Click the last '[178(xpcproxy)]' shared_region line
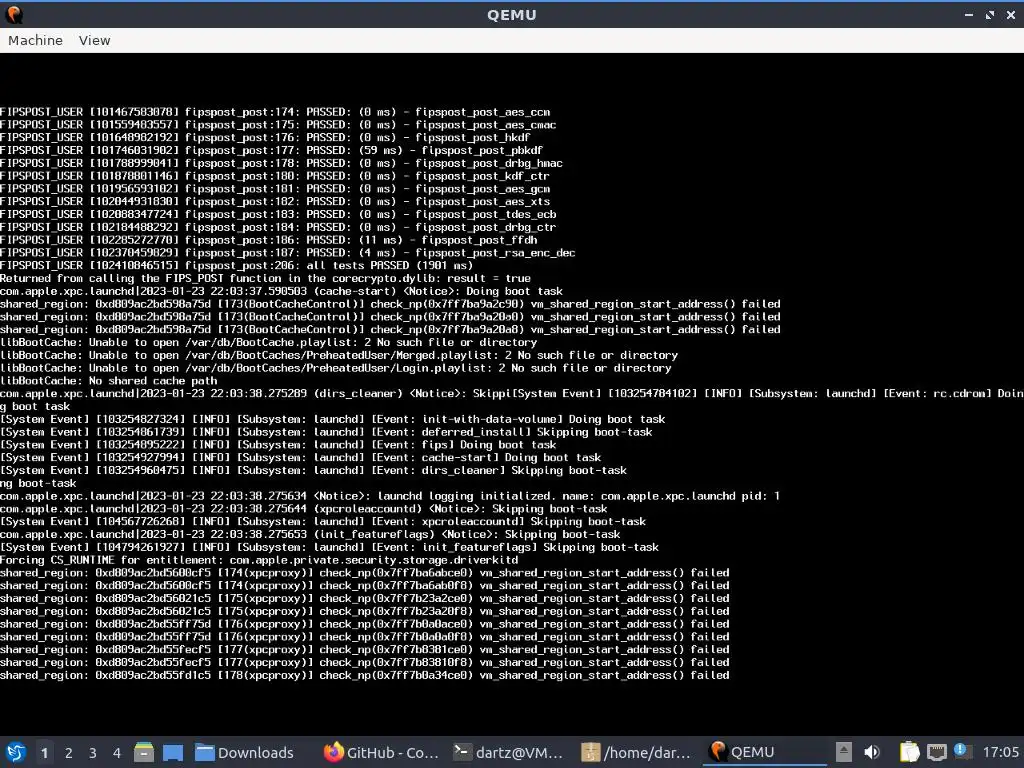Viewport: 1024px width, 768px height. (x=365, y=675)
